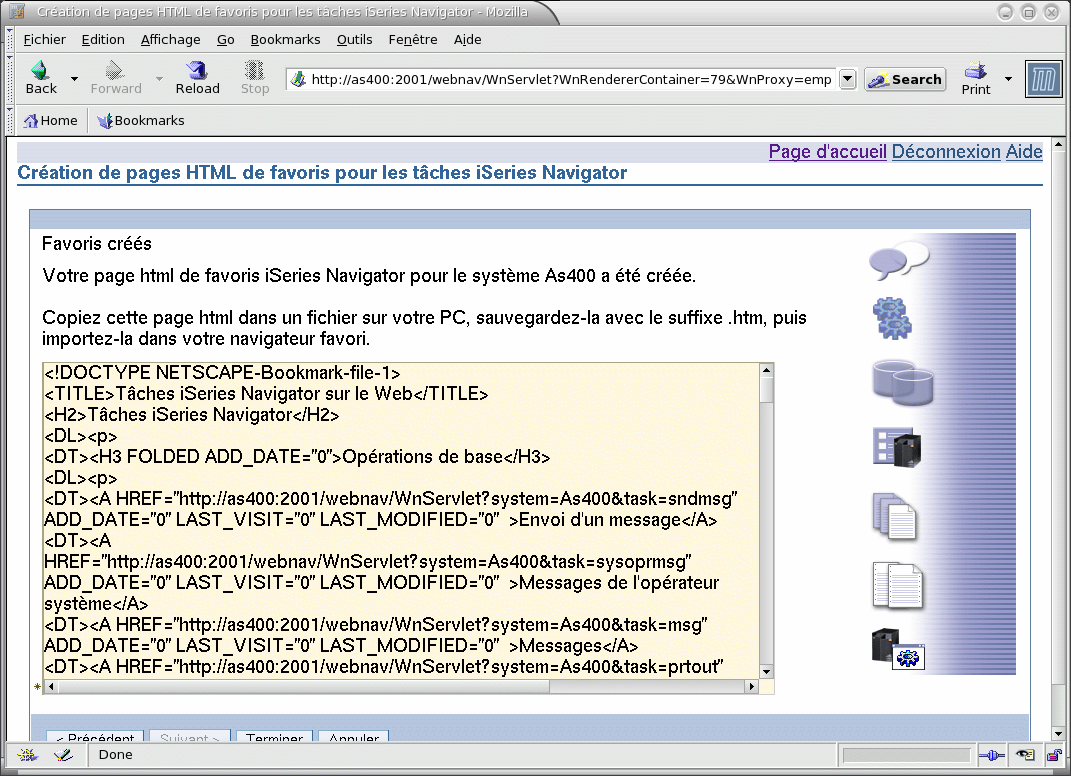Expand the URL bar history dropdown

(x=847, y=79)
